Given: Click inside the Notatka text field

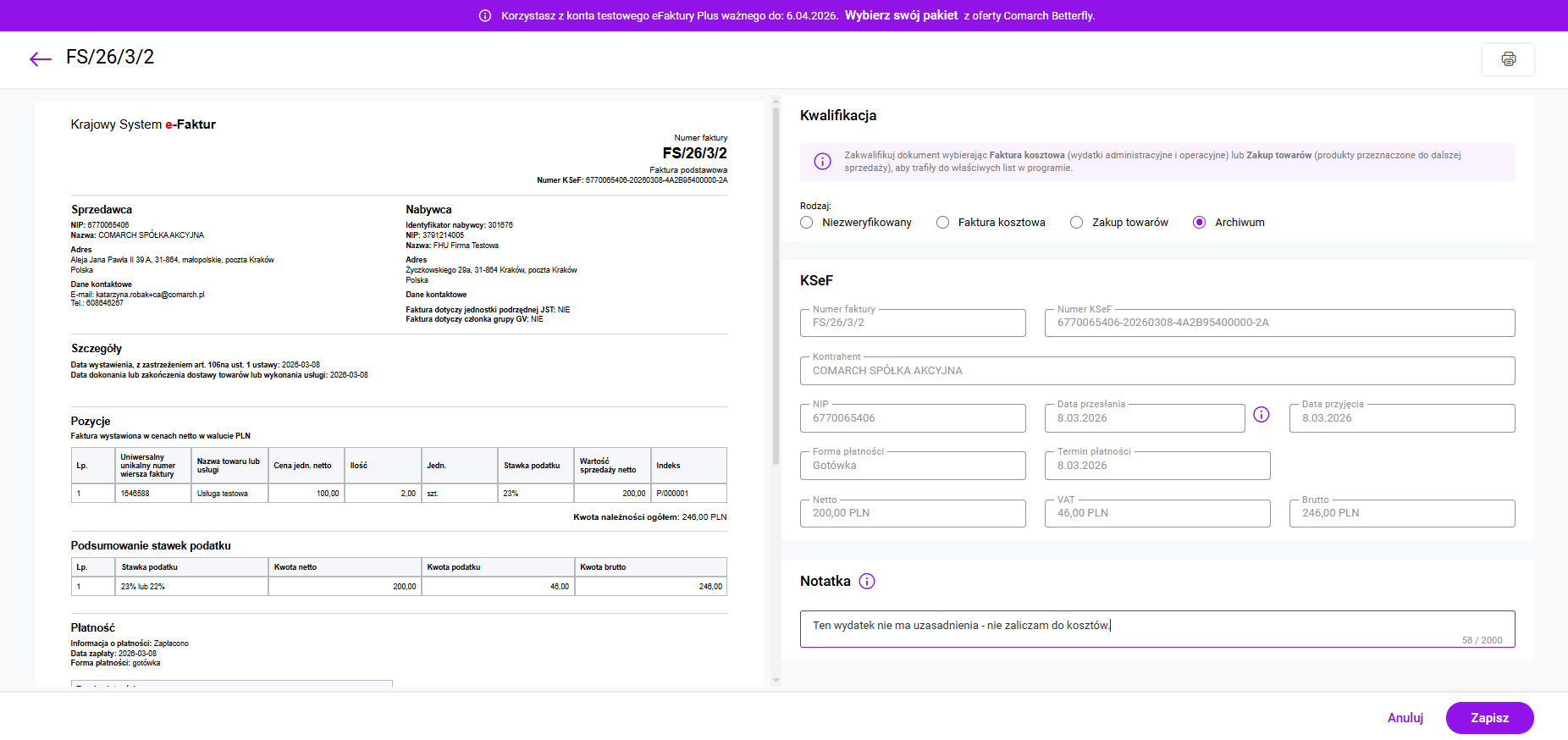Looking at the screenshot, I should click(1157, 629).
